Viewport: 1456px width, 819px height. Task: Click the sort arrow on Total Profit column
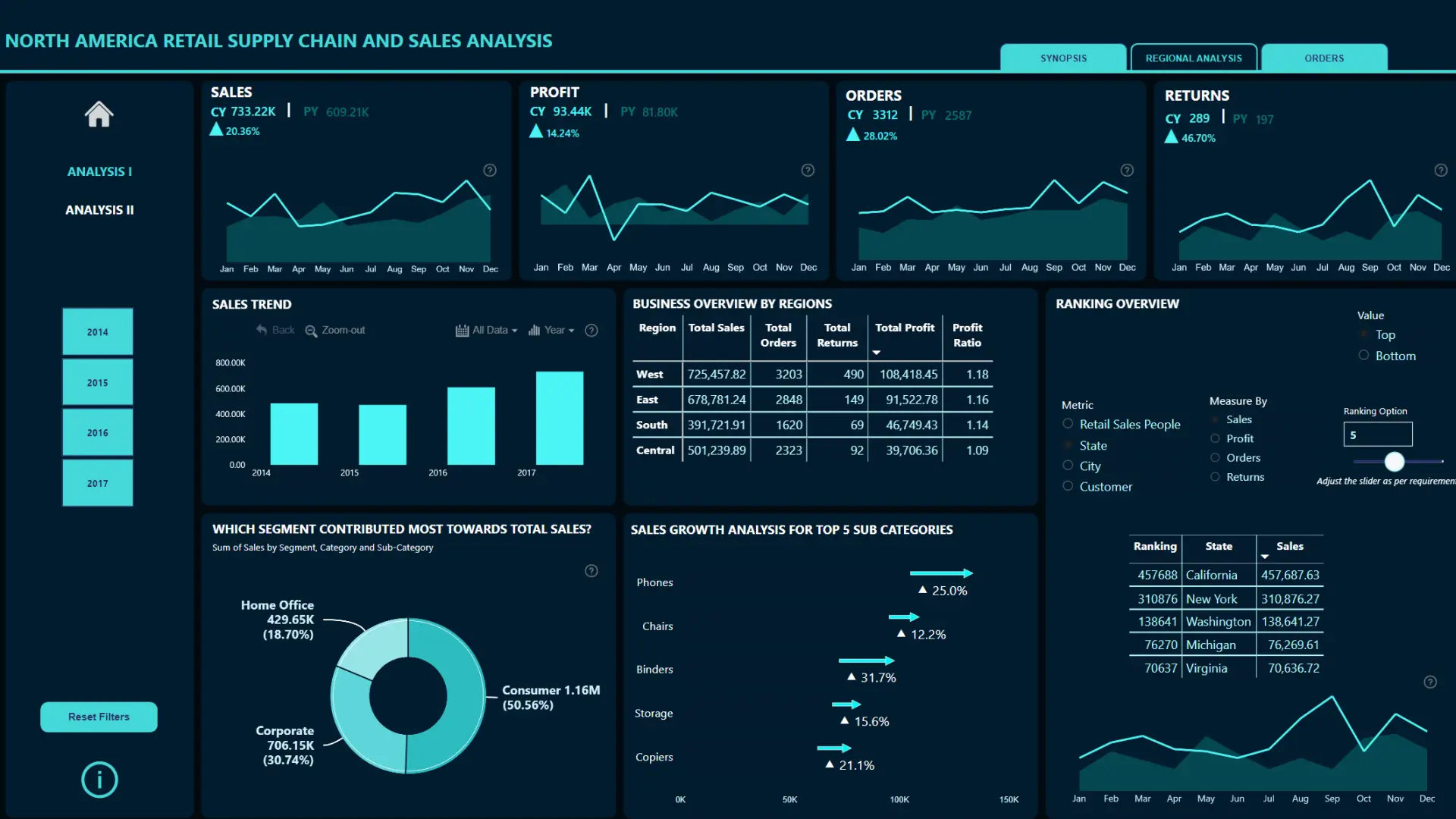[x=877, y=353]
